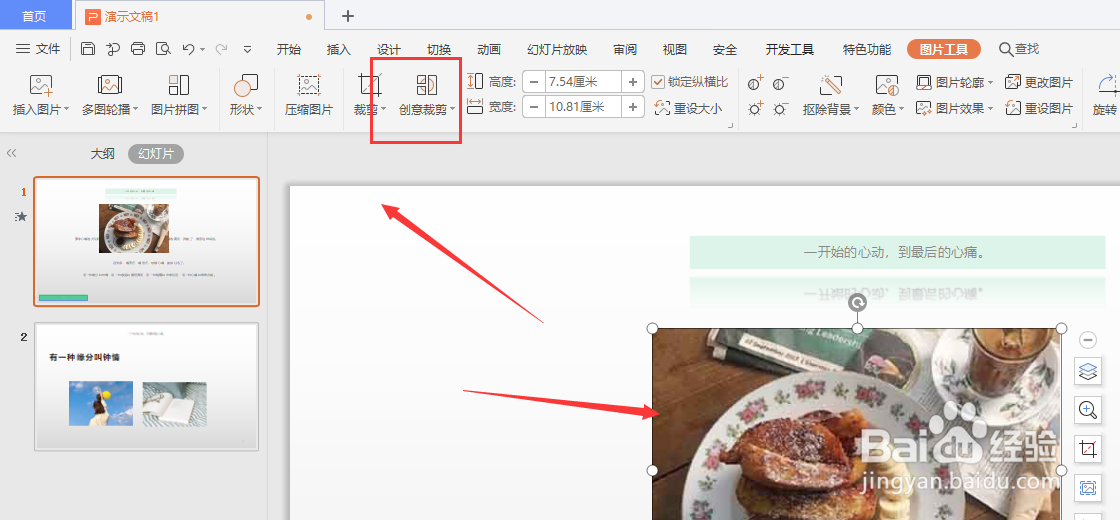
Task: Click the 颜色 color tool icon
Action: point(886,86)
